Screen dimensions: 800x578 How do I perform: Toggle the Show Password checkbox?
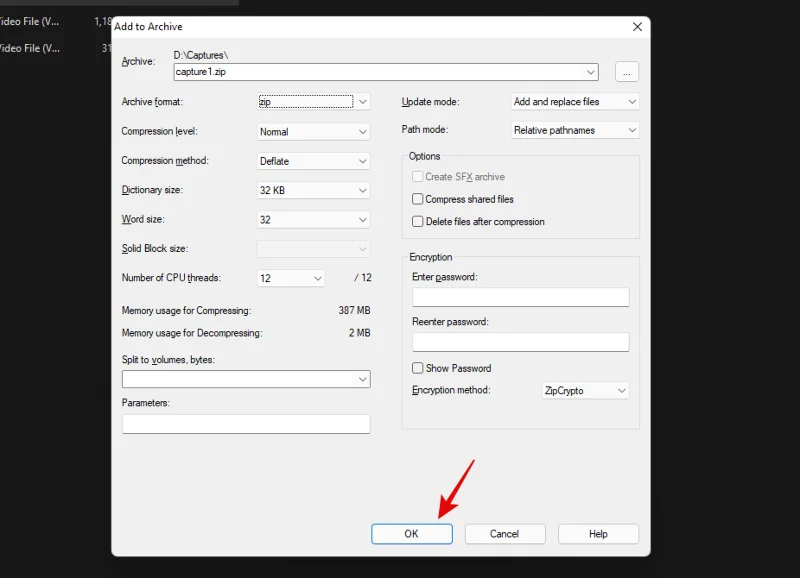click(417, 368)
